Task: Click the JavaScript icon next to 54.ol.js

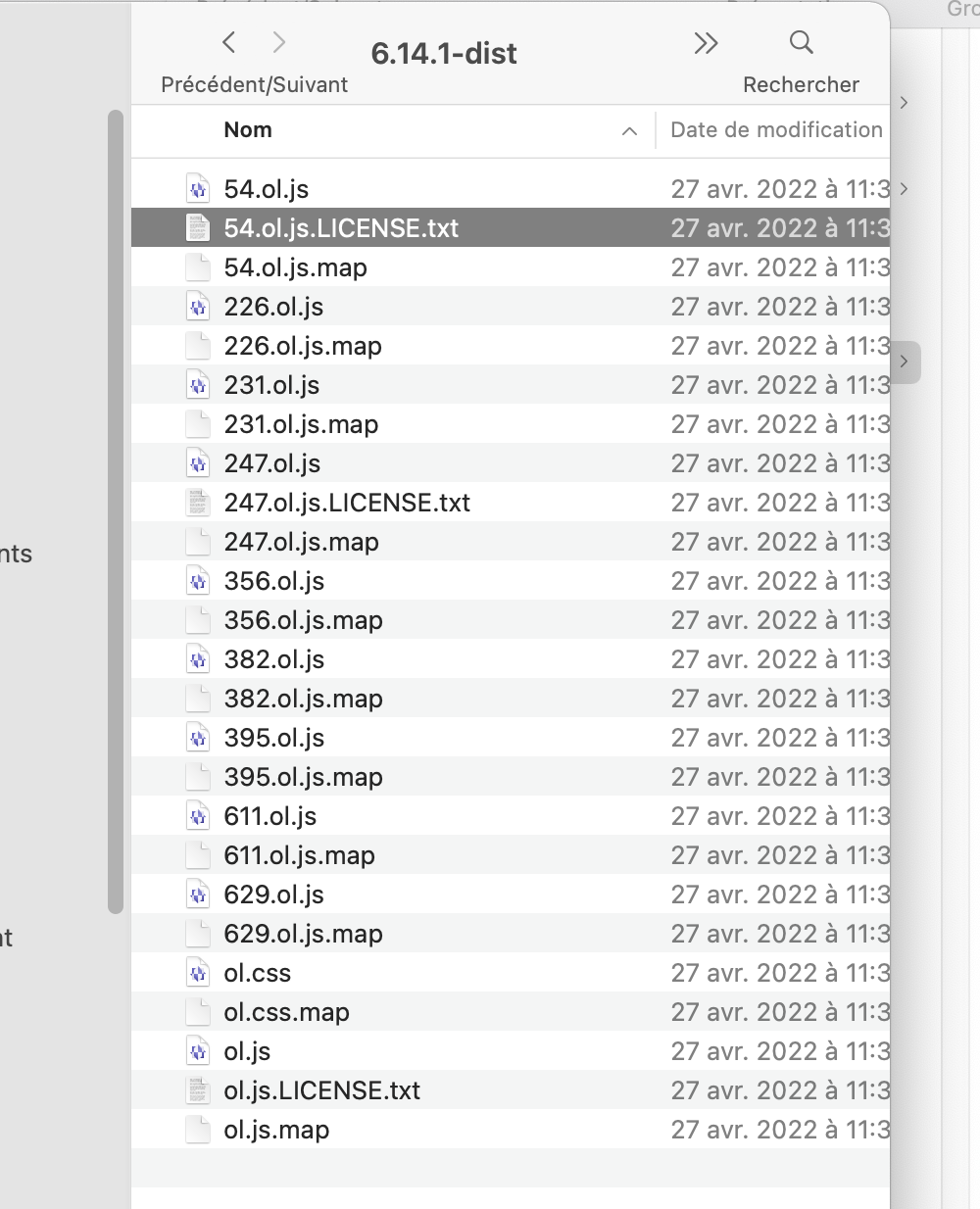Action: coord(198,189)
